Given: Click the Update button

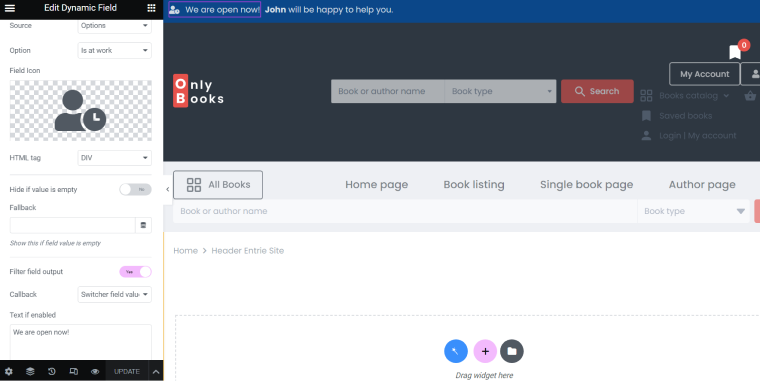Looking at the screenshot, I should click(x=127, y=371).
